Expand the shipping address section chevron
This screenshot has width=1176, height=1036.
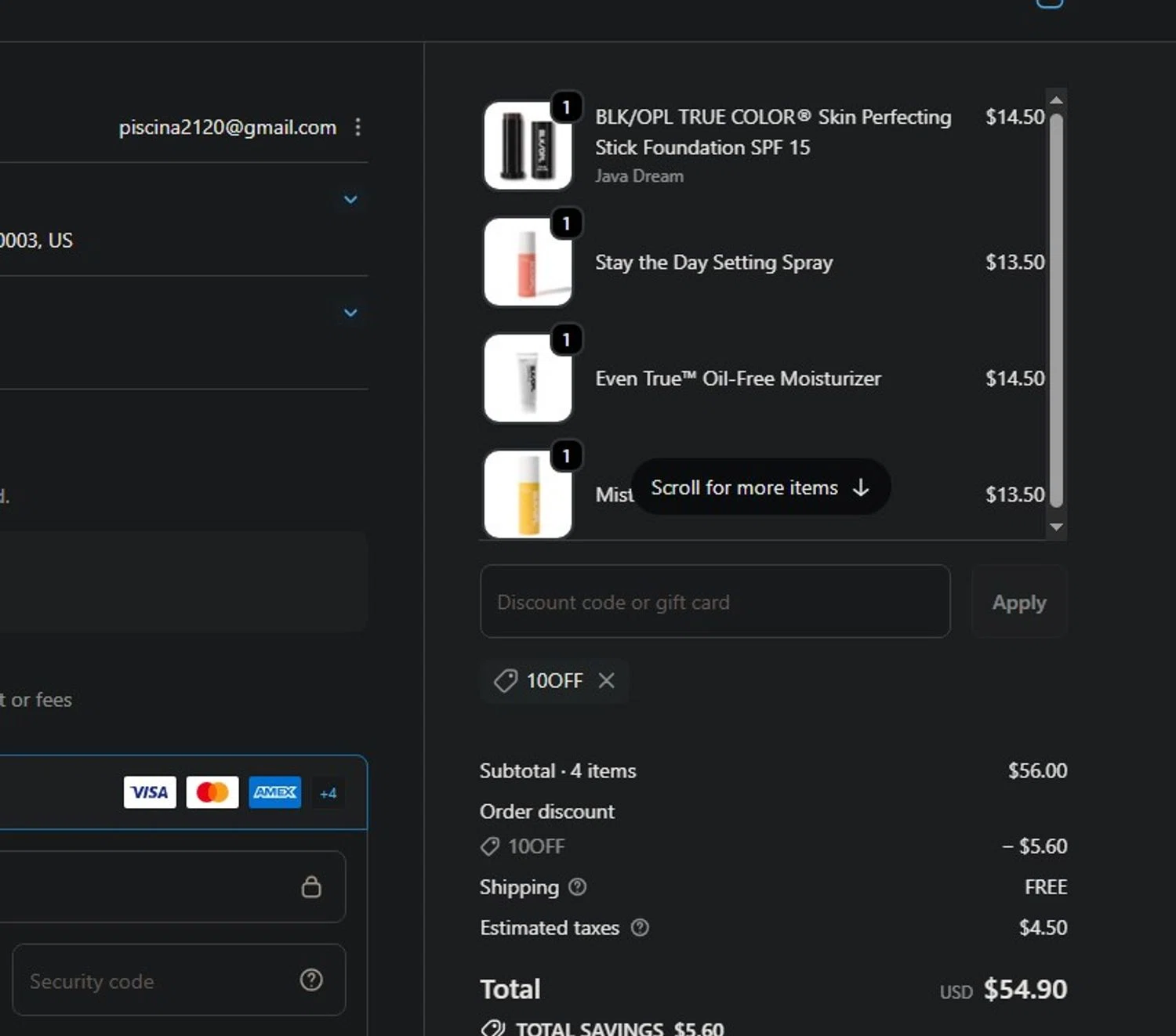point(350,199)
